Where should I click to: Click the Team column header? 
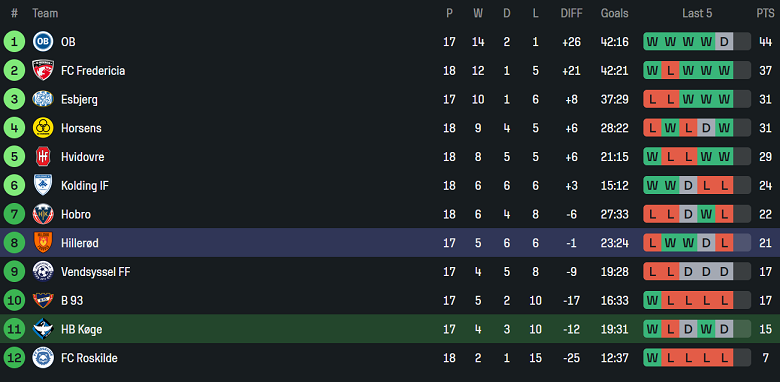tap(45, 13)
